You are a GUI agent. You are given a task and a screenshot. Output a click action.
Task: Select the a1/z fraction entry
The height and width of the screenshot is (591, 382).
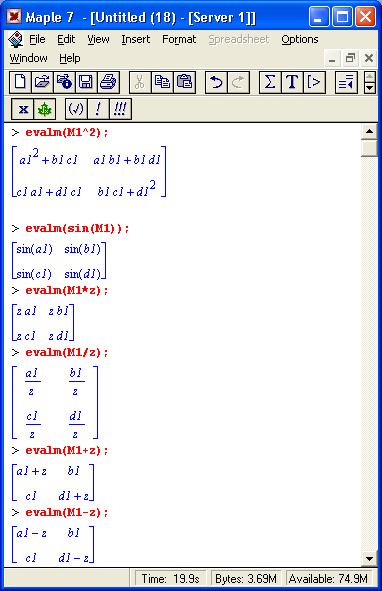tap(32, 382)
